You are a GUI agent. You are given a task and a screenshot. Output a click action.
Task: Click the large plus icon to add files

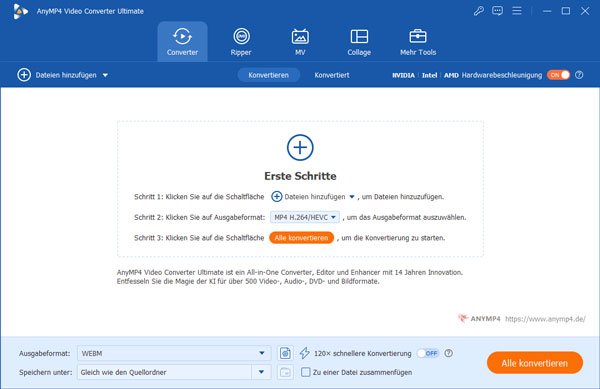click(300, 147)
